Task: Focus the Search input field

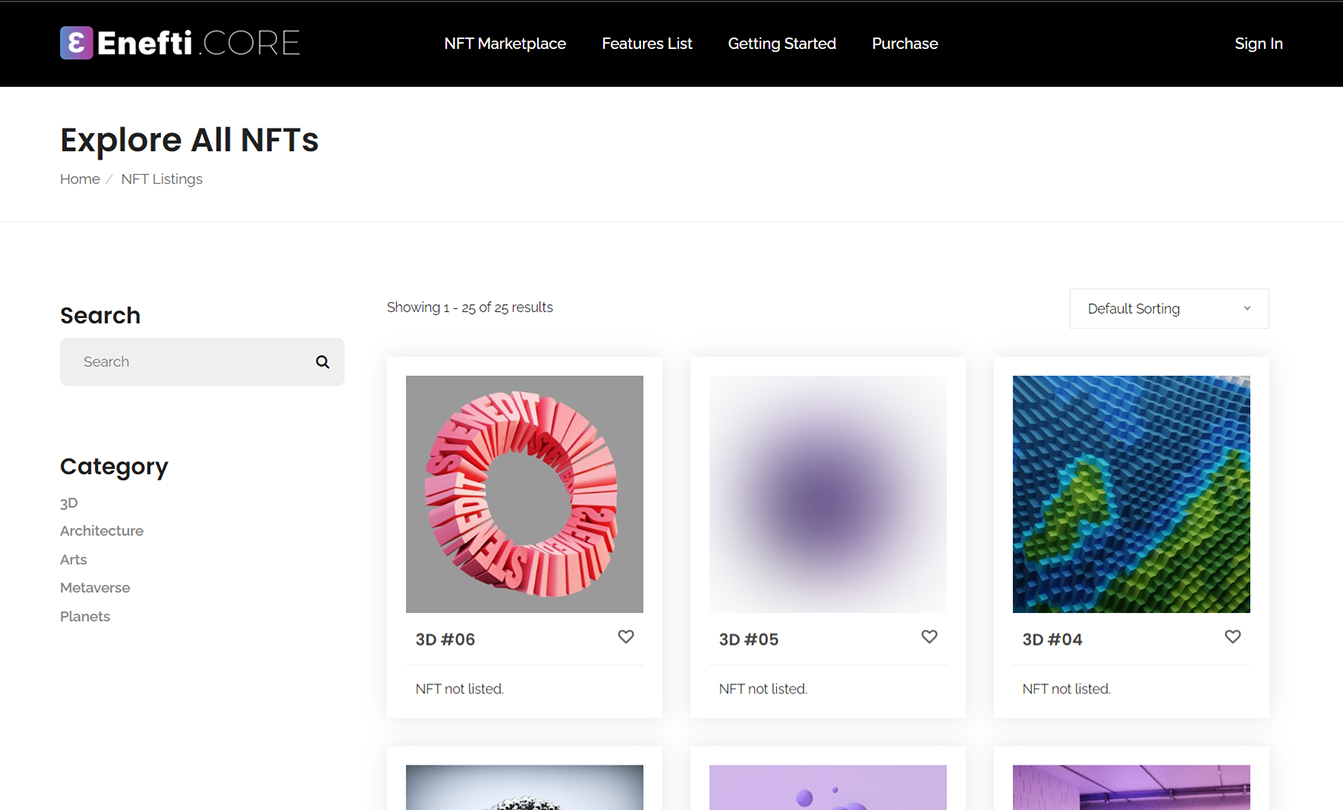Action: (x=202, y=362)
